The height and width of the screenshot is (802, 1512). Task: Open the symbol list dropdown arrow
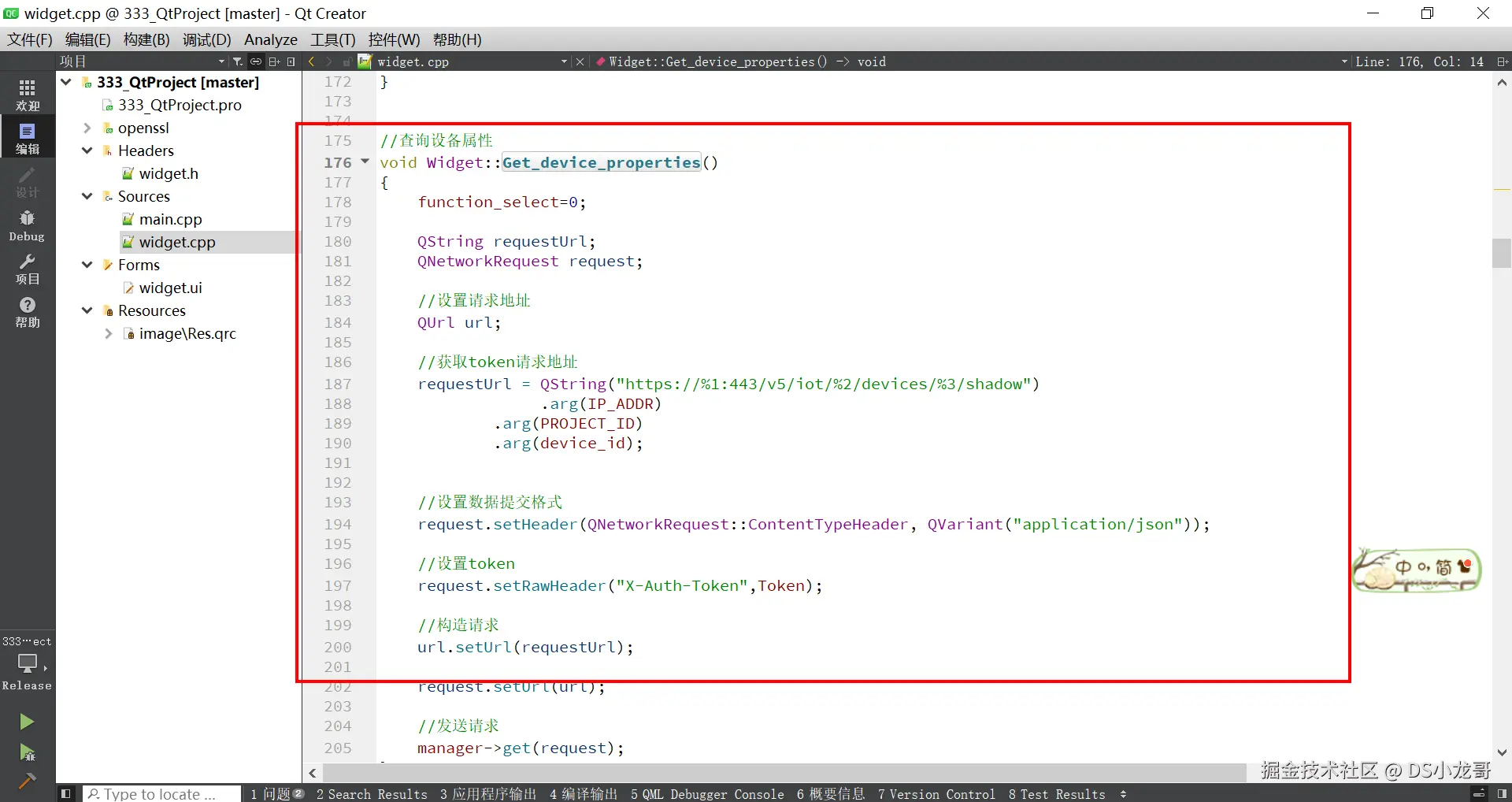coord(1344,61)
